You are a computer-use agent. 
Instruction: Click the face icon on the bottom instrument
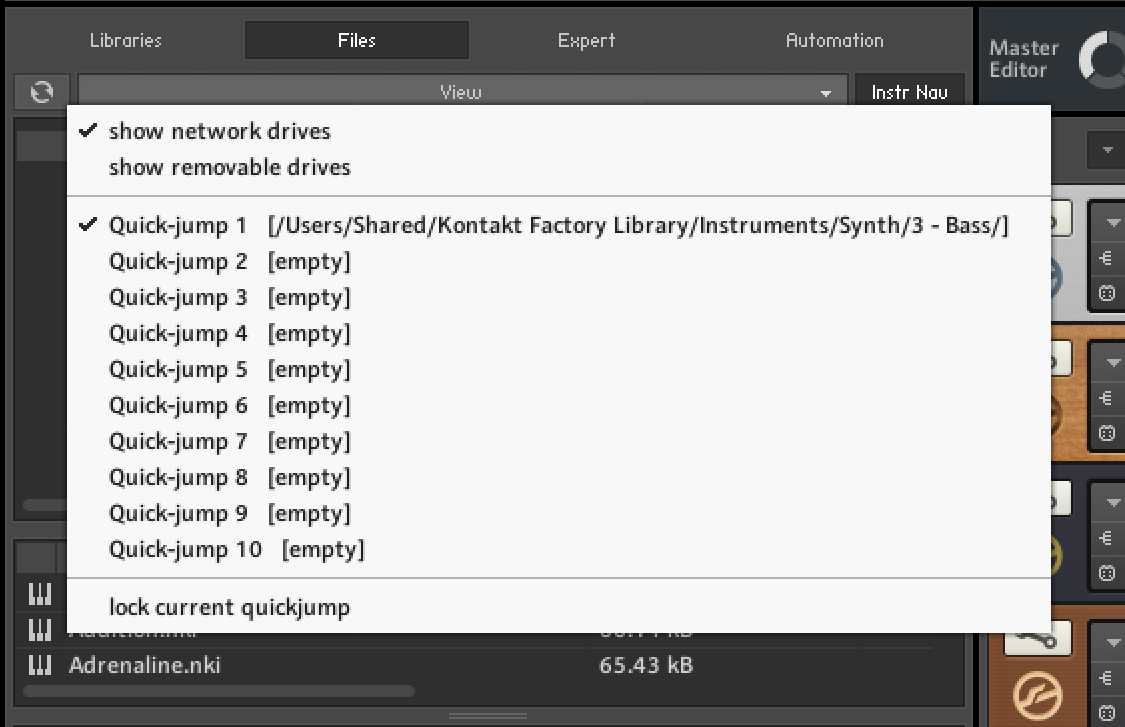tap(1106, 713)
